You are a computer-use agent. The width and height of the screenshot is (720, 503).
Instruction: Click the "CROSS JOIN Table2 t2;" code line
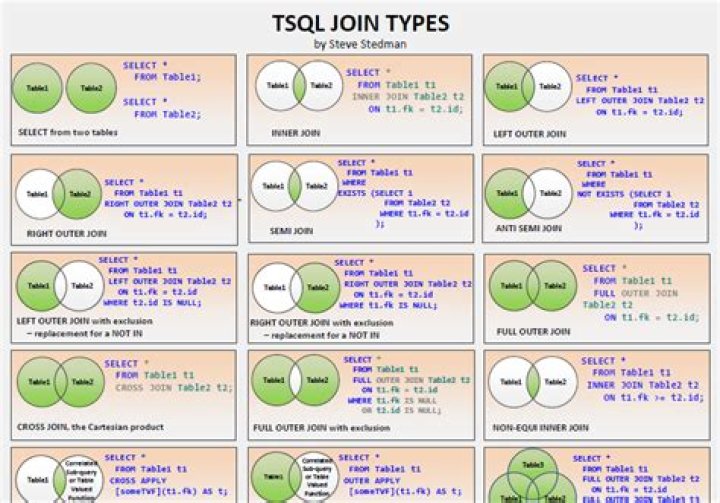(174, 388)
